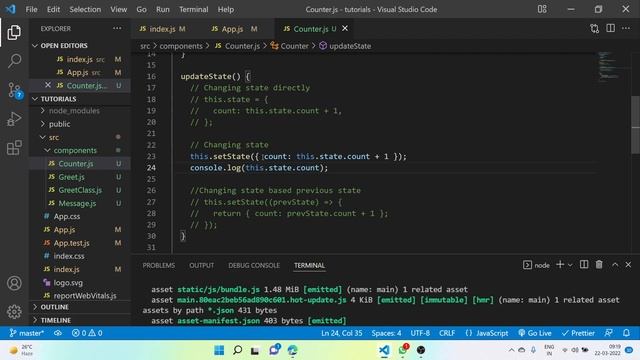Open the Extensions view

pyautogui.click(x=14, y=148)
